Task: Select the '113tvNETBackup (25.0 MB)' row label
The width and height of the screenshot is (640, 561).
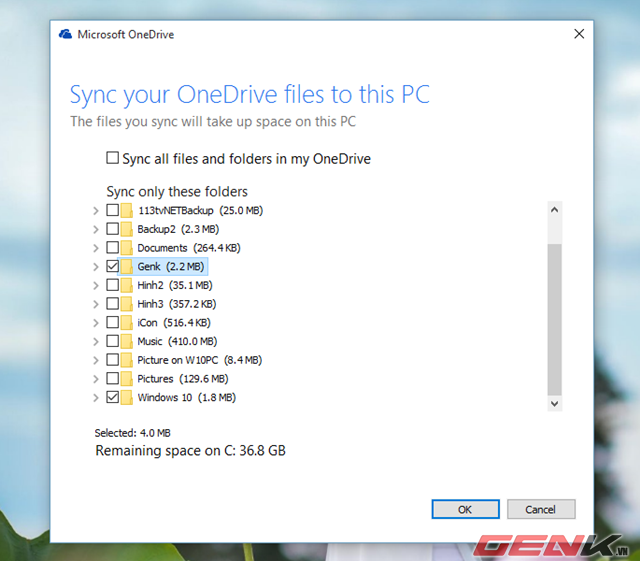Action: pos(200,210)
